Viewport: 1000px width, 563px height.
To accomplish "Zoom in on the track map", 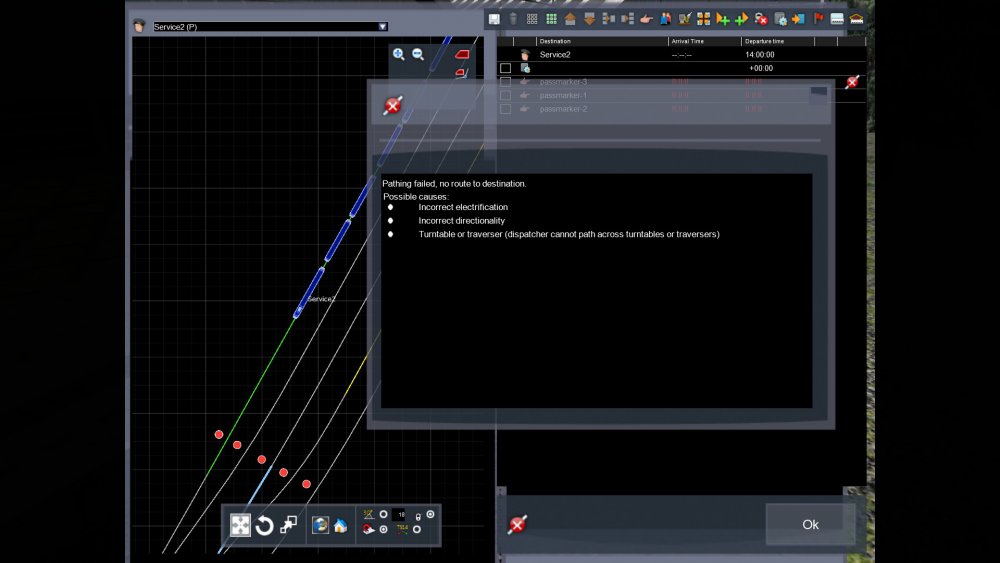I will [x=399, y=55].
